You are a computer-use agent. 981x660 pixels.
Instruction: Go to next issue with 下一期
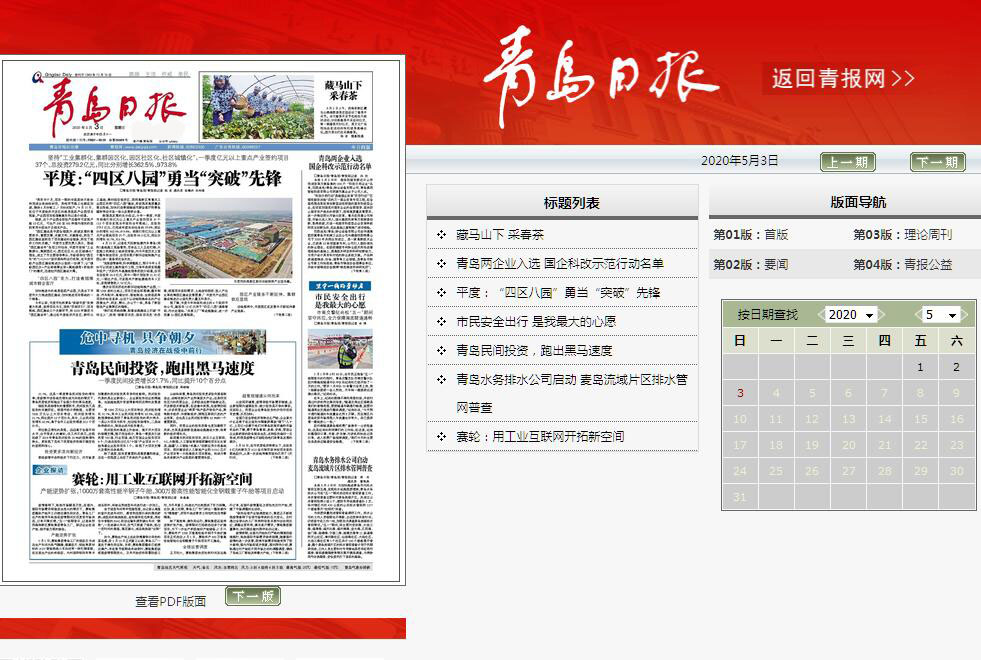(x=937, y=162)
